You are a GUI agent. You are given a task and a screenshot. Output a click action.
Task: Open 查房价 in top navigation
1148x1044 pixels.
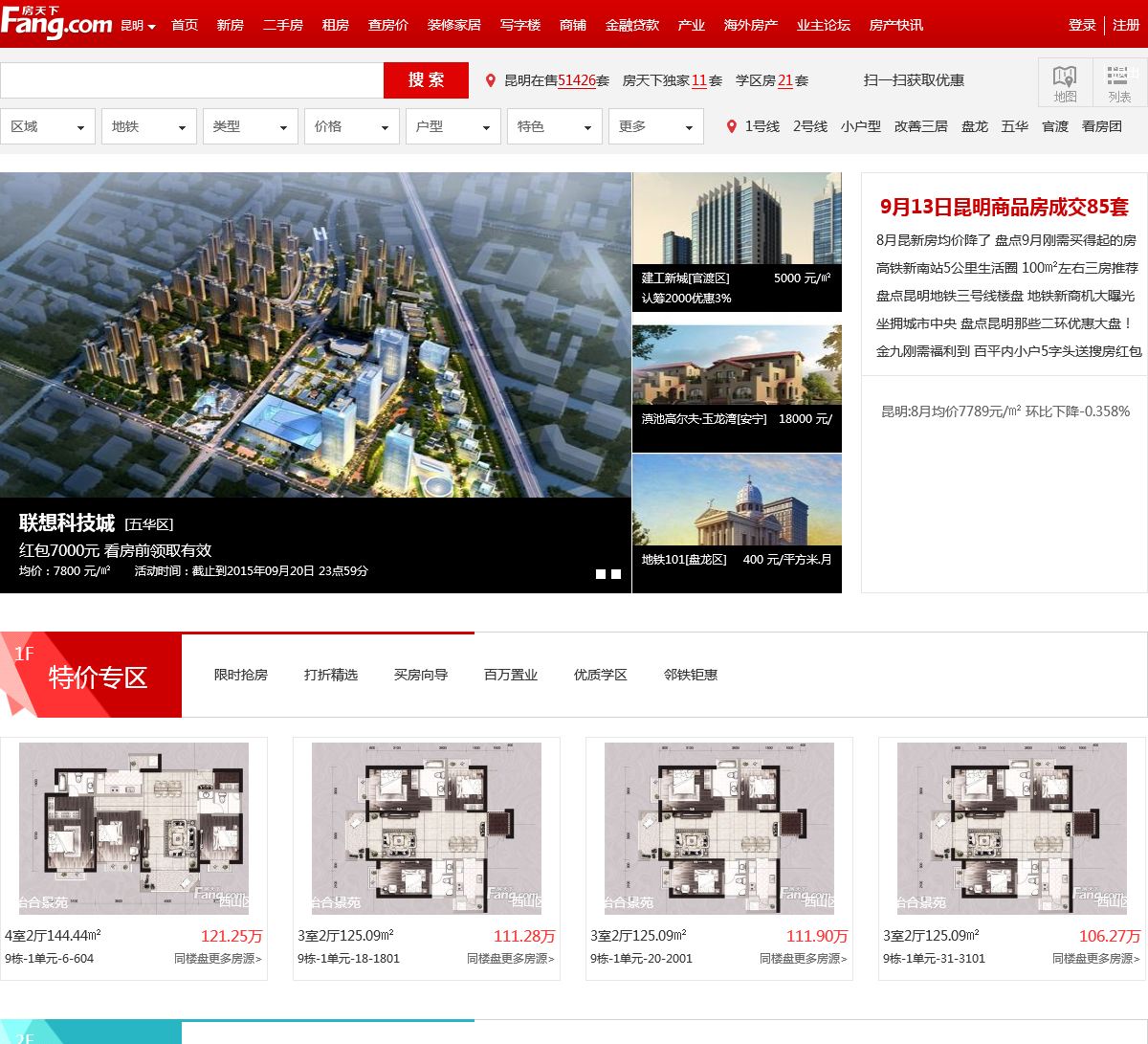[388, 25]
